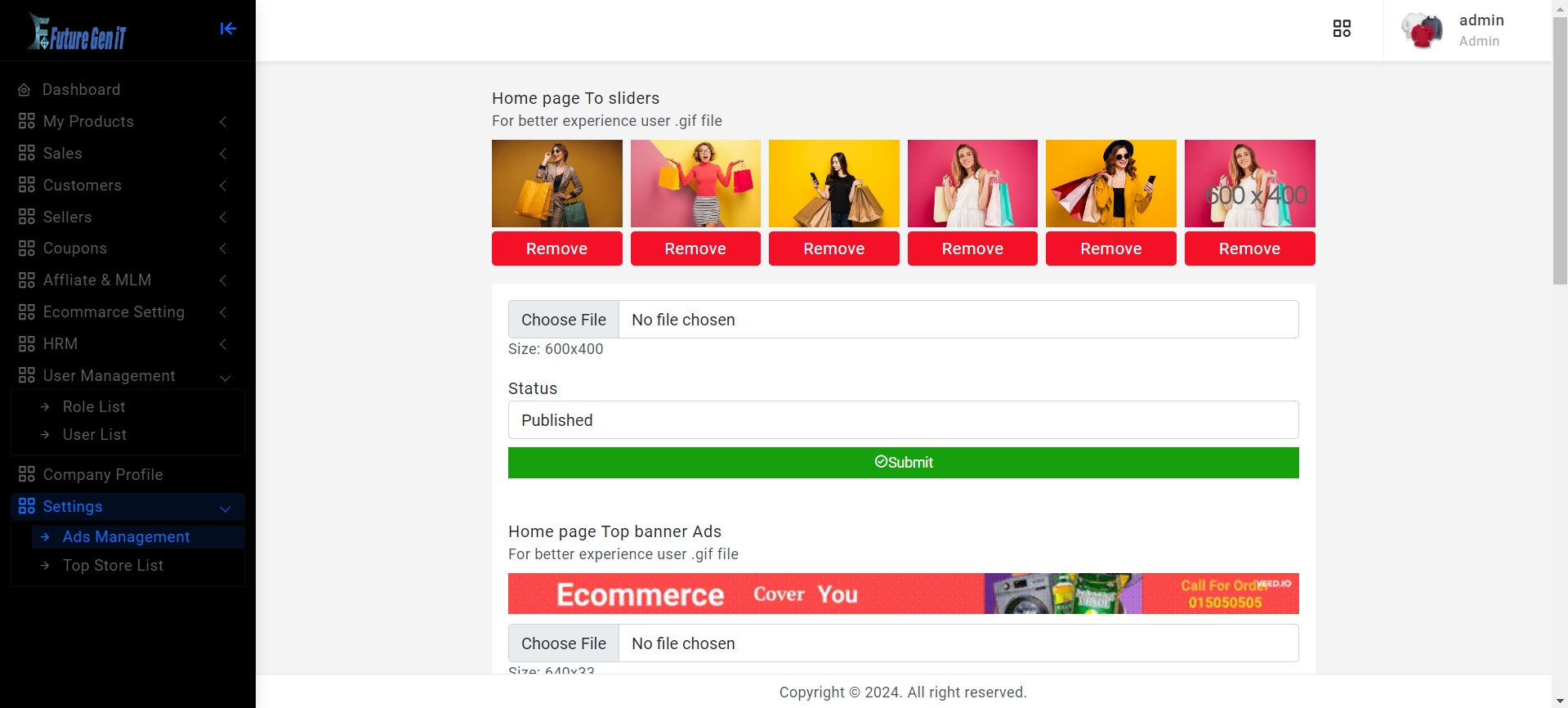Screen dimensions: 1568x708
Task: Open the Status dropdown showing Published
Action: pyautogui.click(x=903, y=420)
